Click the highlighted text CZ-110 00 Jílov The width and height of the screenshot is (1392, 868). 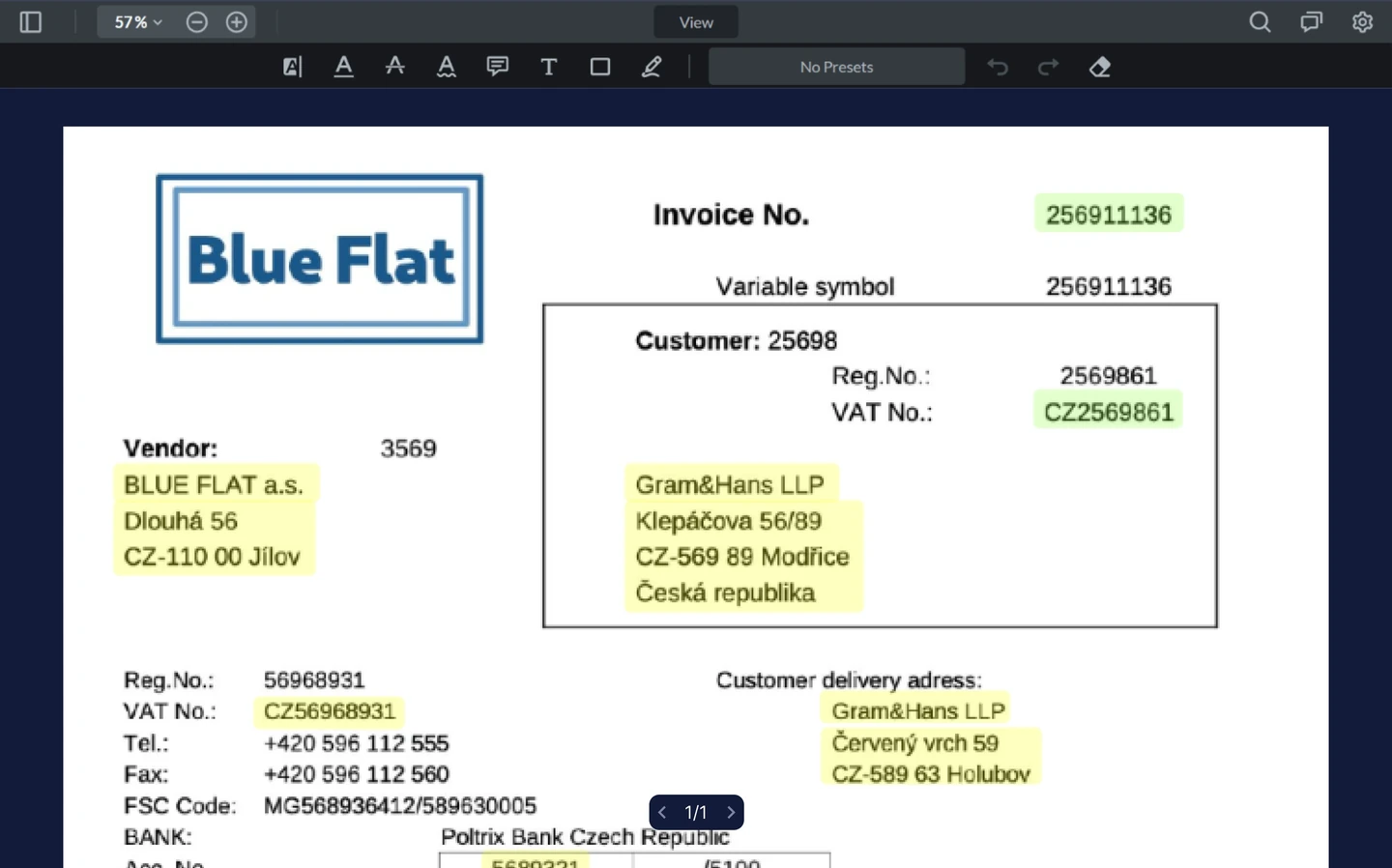(213, 557)
